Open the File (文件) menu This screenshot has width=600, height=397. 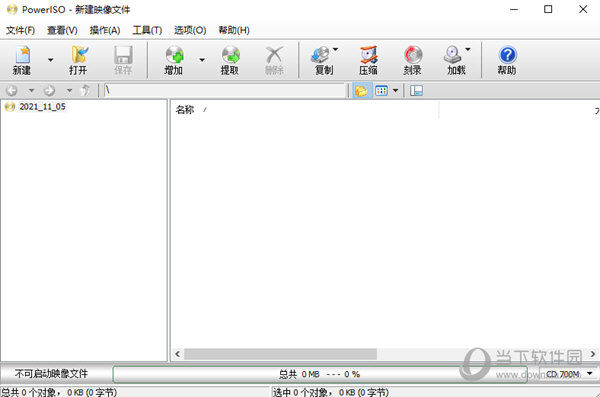coord(21,30)
